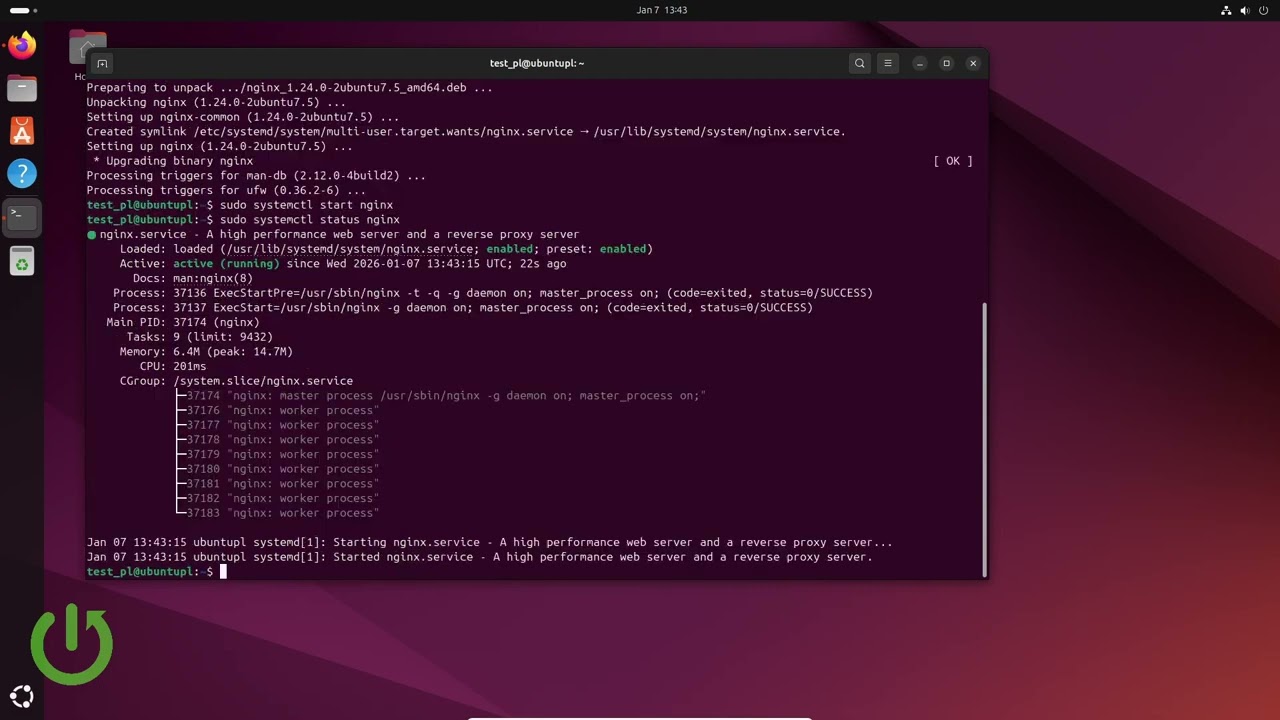Screen dimensions: 1280x720
Task: Close the terminal window
Action: (x=973, y=63)
